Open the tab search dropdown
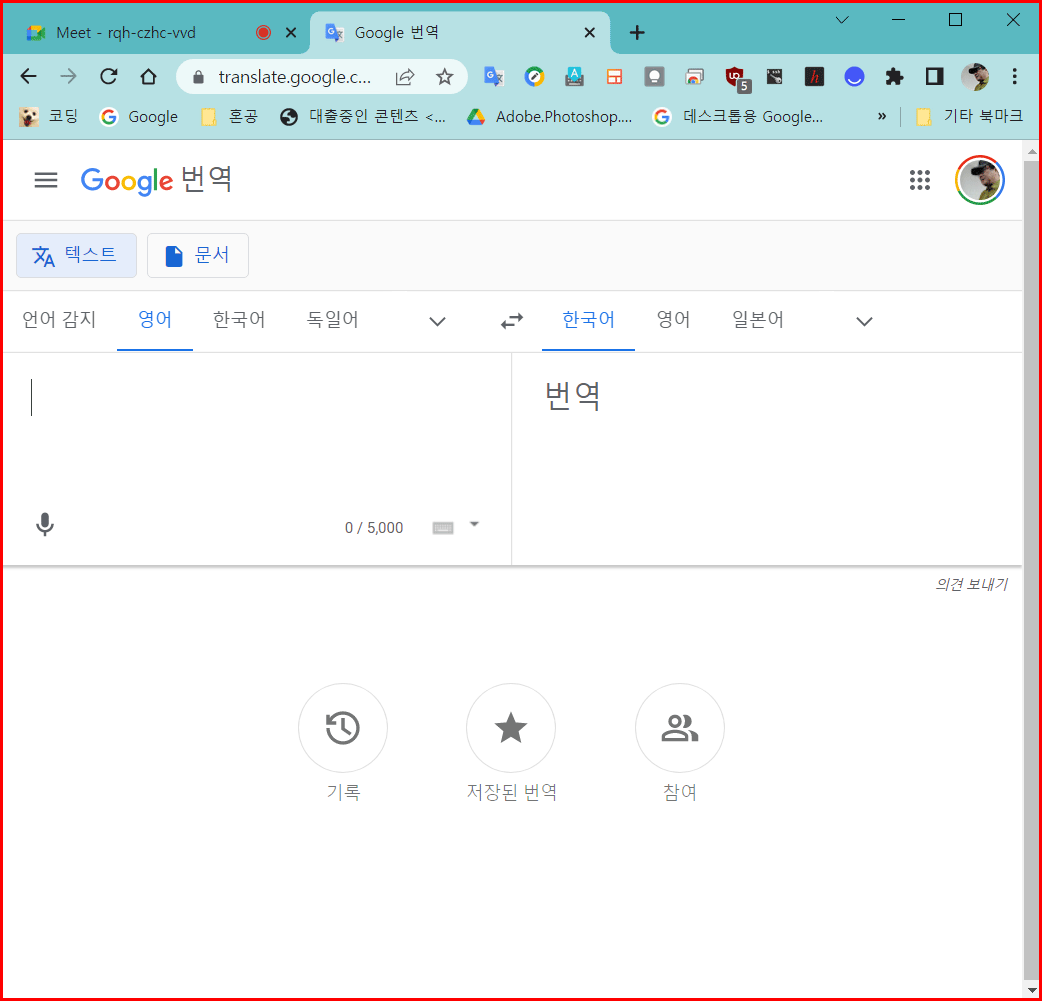 (842, 20)
